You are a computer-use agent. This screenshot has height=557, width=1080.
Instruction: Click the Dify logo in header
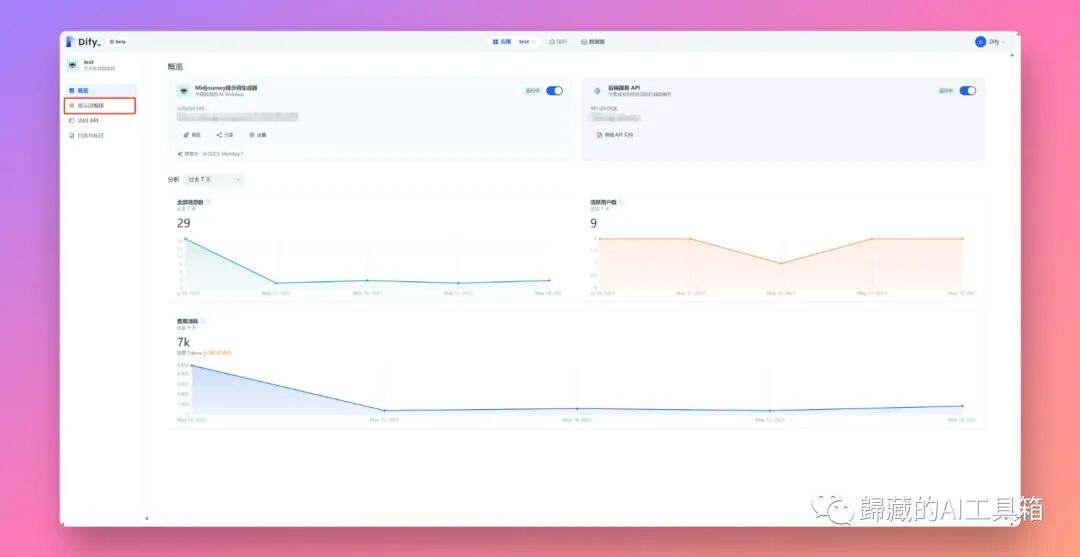tap(83, 41)
